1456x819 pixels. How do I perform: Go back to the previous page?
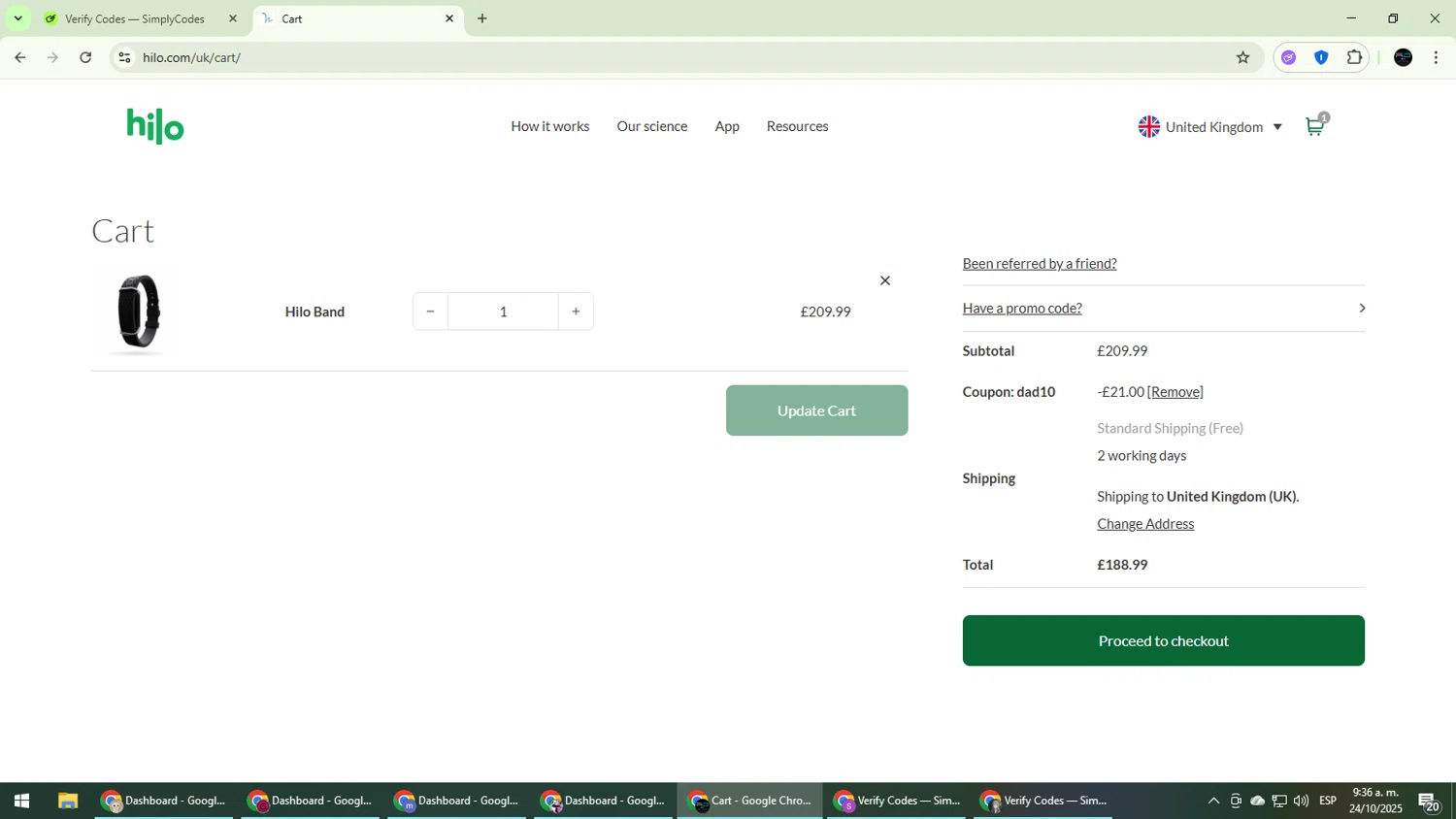tap(20, 57)
